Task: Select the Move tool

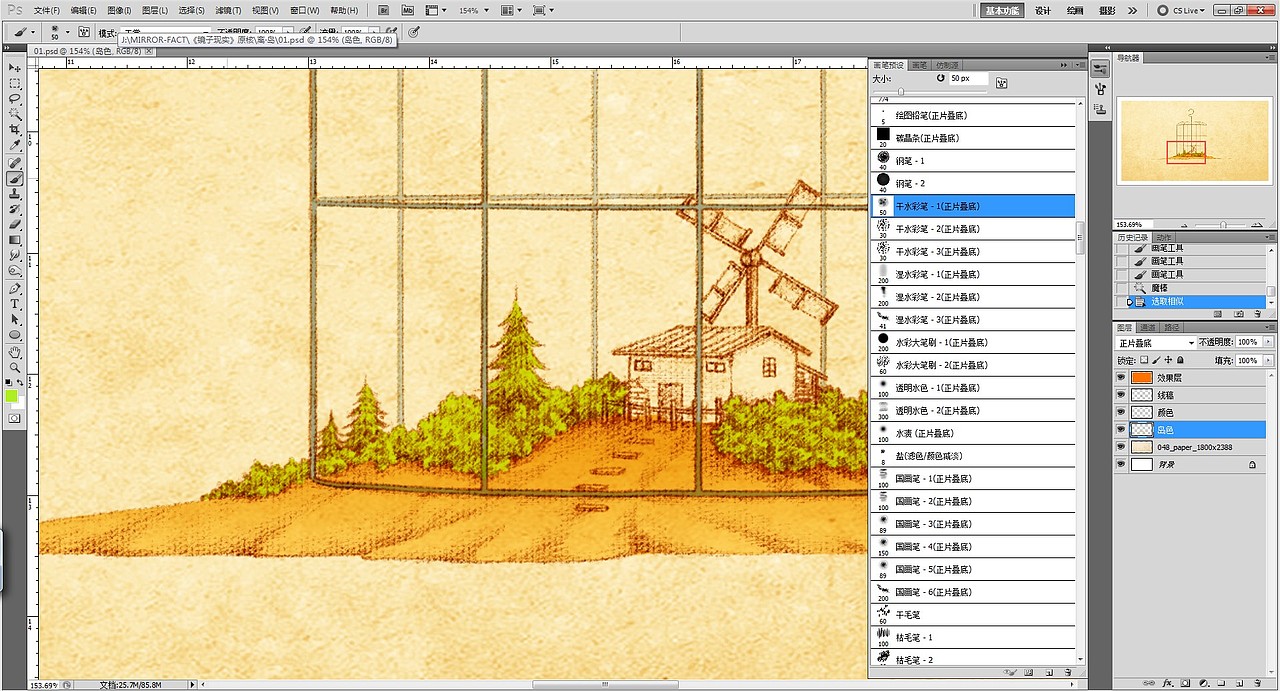Action: click(x=15, y=67)
